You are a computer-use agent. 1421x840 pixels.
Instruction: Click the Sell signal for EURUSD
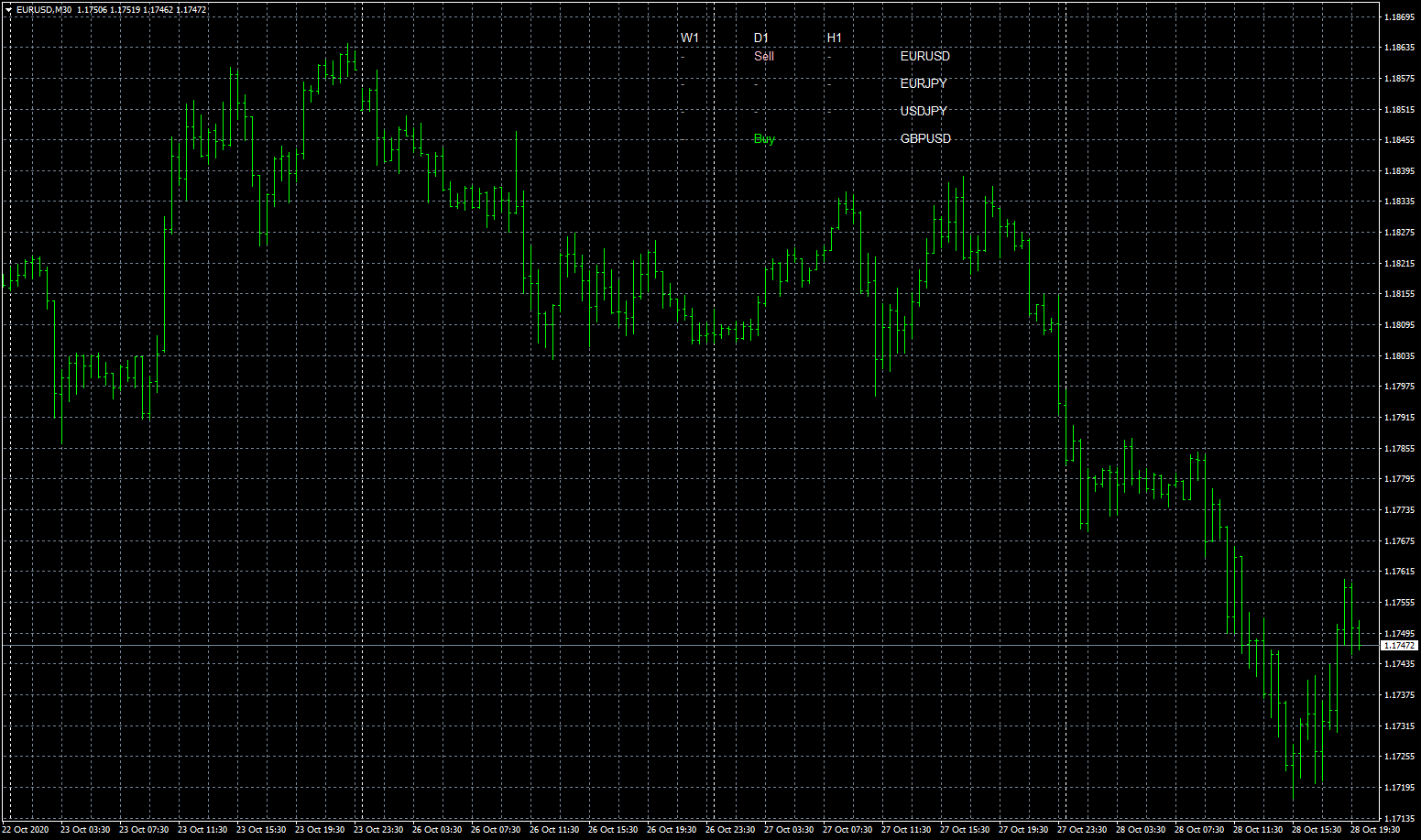(764, 56)
